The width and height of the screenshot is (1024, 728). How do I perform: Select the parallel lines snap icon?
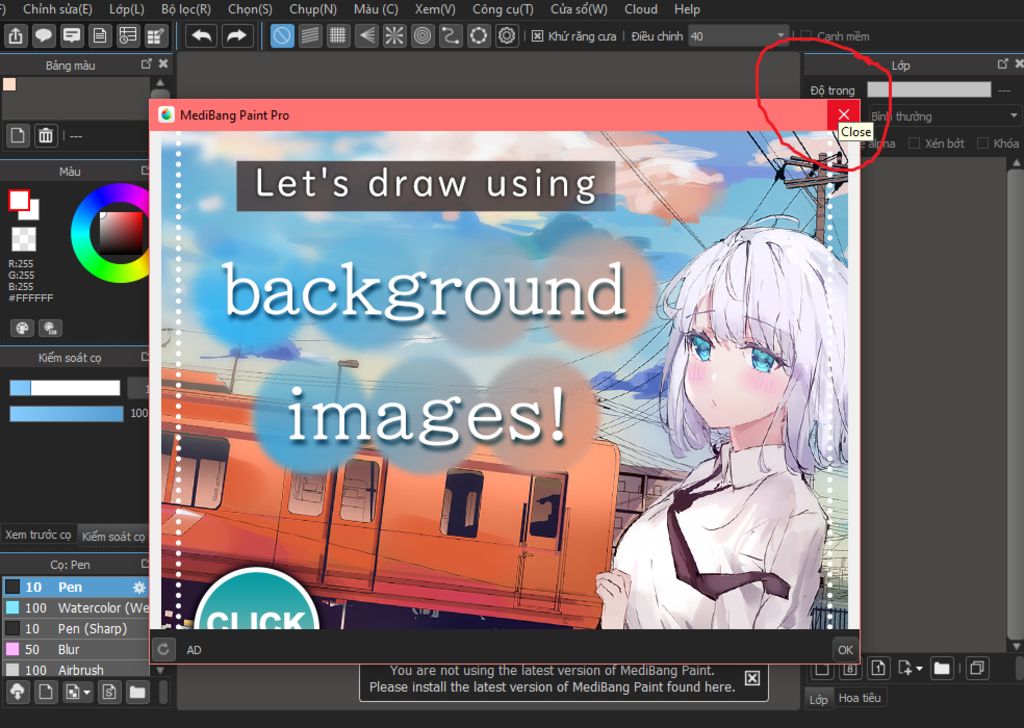point(310,36)
